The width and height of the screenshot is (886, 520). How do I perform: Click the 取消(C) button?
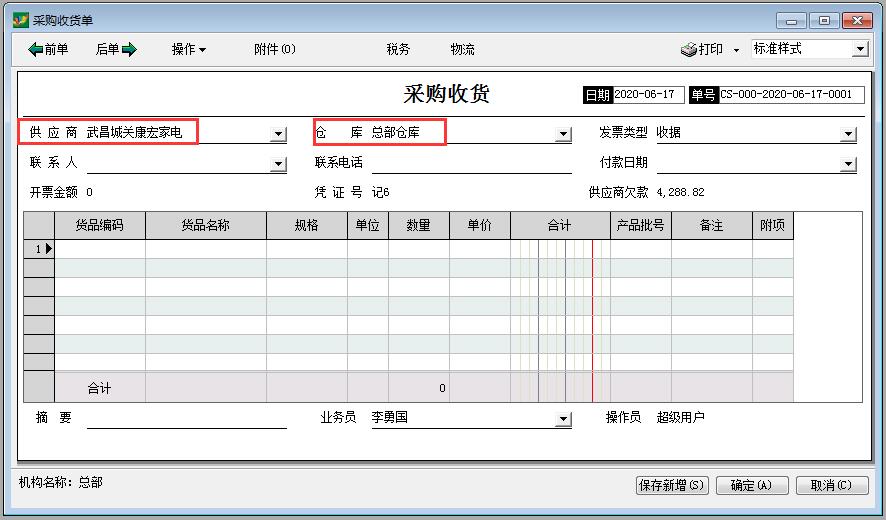click(x=832, y=486)
